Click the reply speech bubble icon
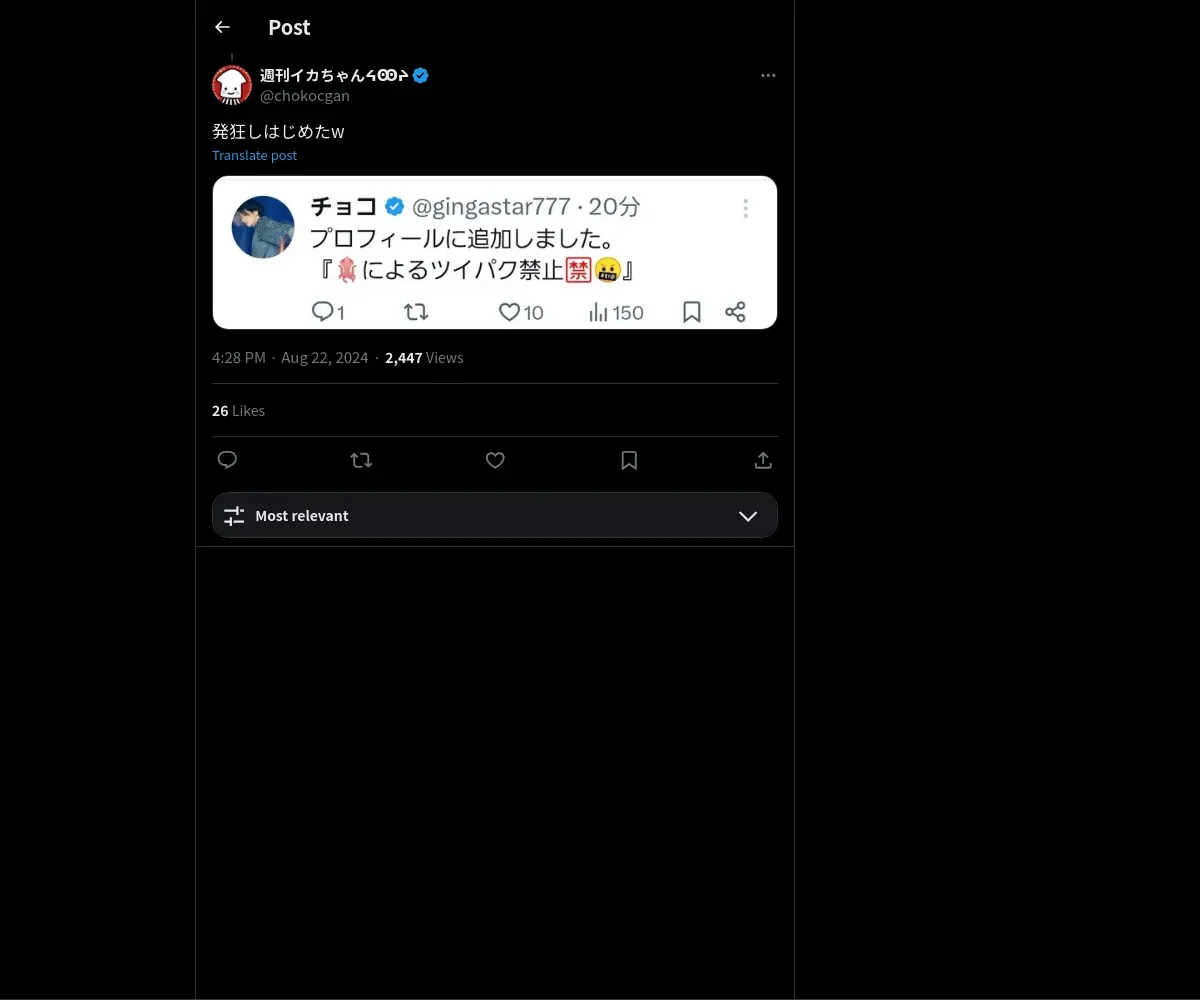This screenshot has height=1000, width=1200. click(x=227, y=460)
